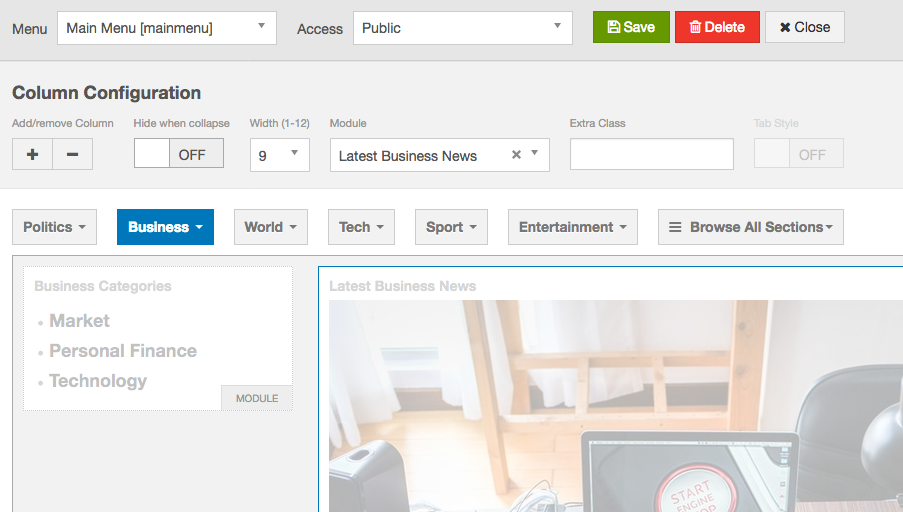The height and width of the screenshot is (512, 903).
Task: Click the MODULE label tag
Action: click(257, 398)
